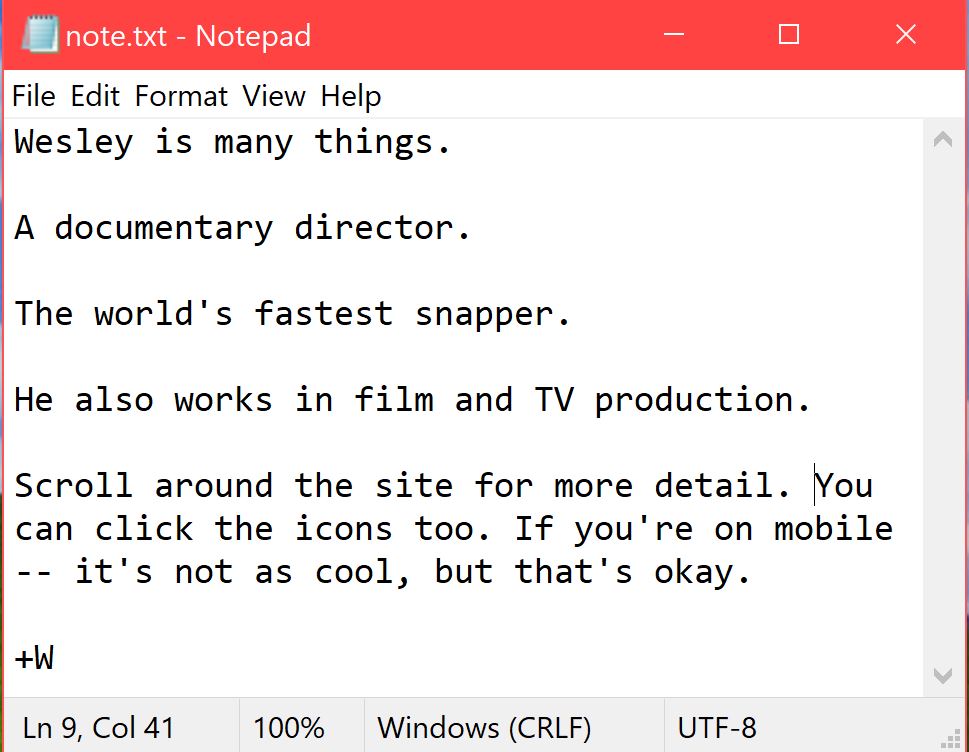This screenshot has height=752, width=969.
Task: Open the Format menu
Action: [181, 96]
